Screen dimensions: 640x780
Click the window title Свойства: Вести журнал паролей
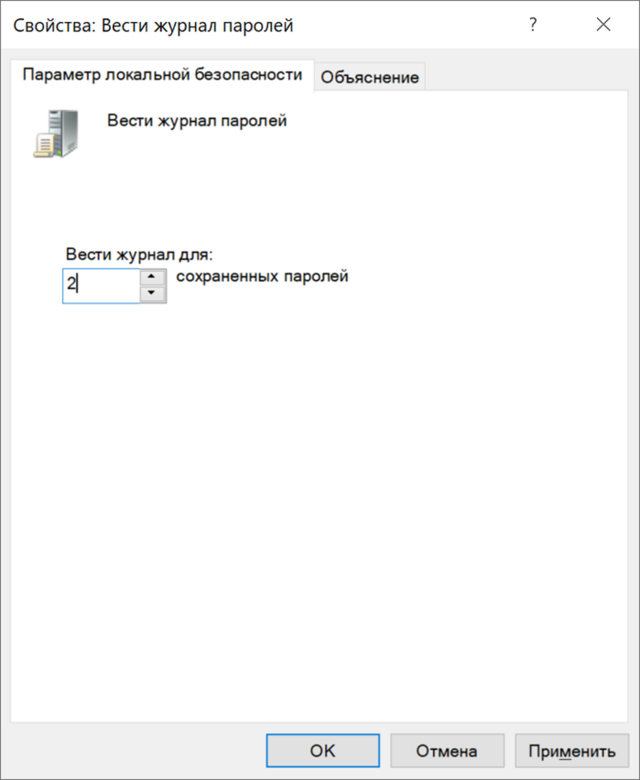[x=153, y=25]
